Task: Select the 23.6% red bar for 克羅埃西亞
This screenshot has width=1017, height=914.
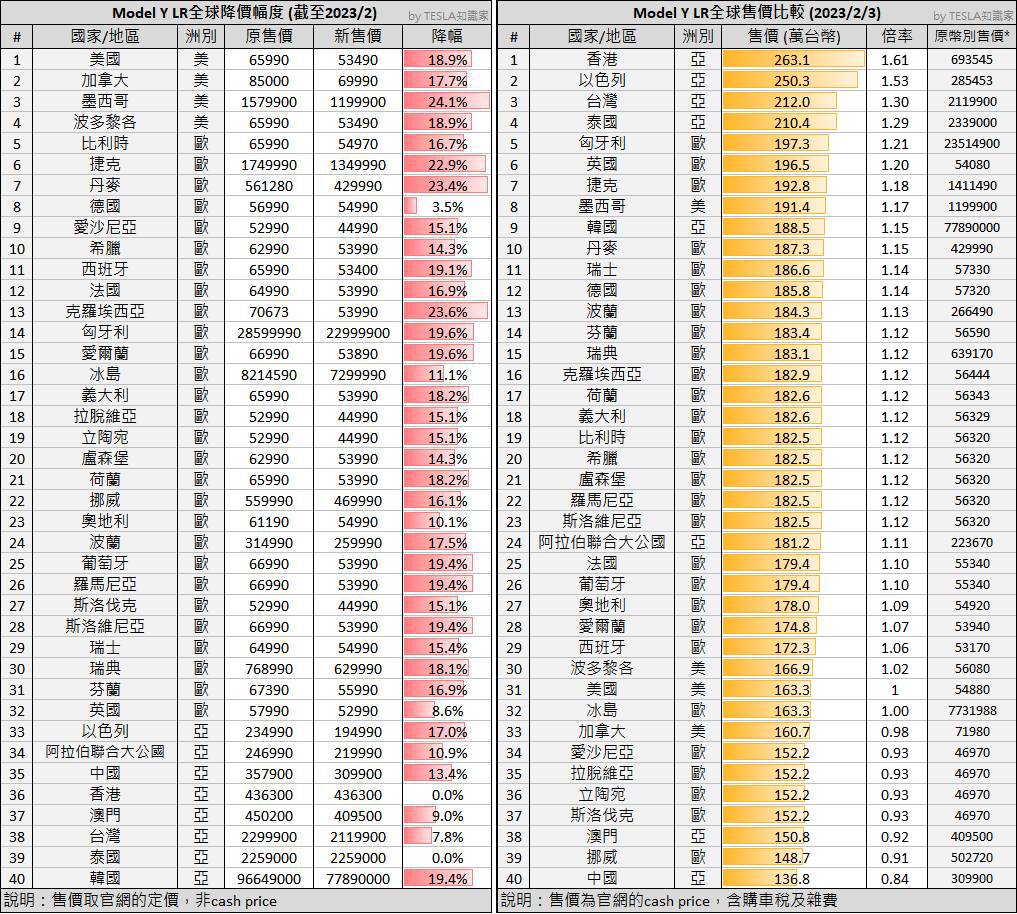Action: click(447, 311)
